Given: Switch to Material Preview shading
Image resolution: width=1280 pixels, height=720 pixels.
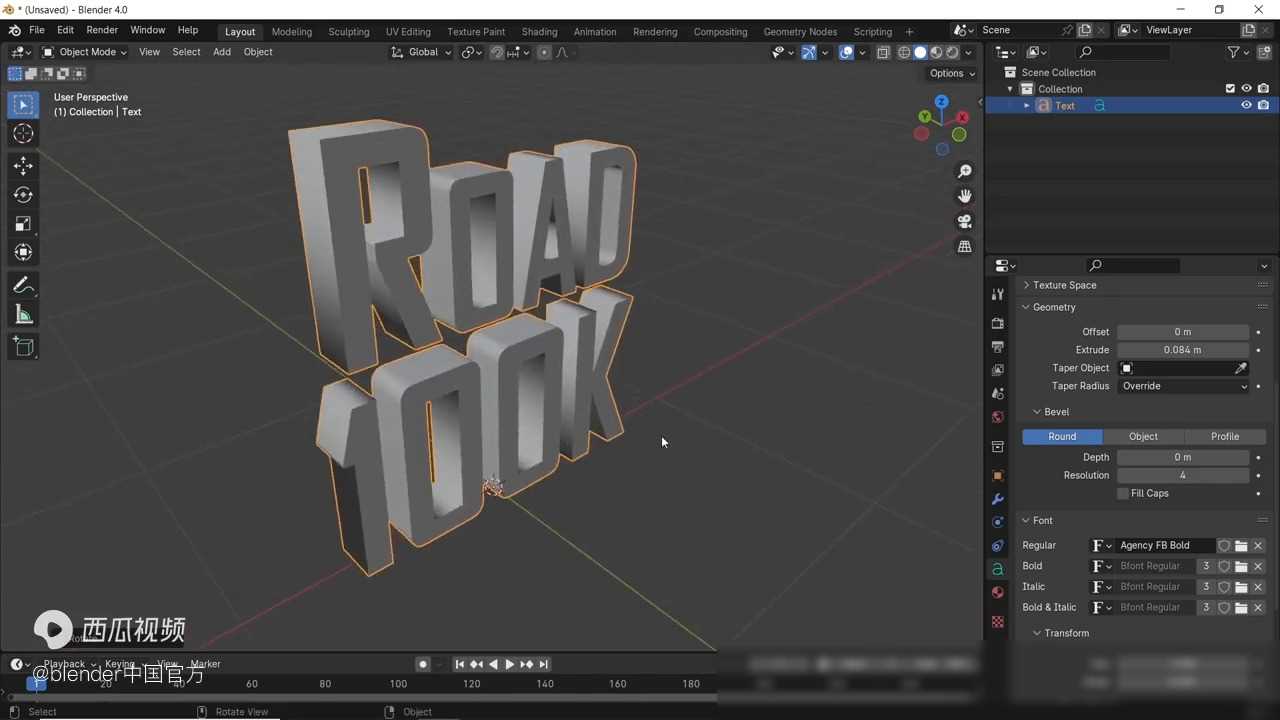Looking at the screenshot, I should coord(936,53).
